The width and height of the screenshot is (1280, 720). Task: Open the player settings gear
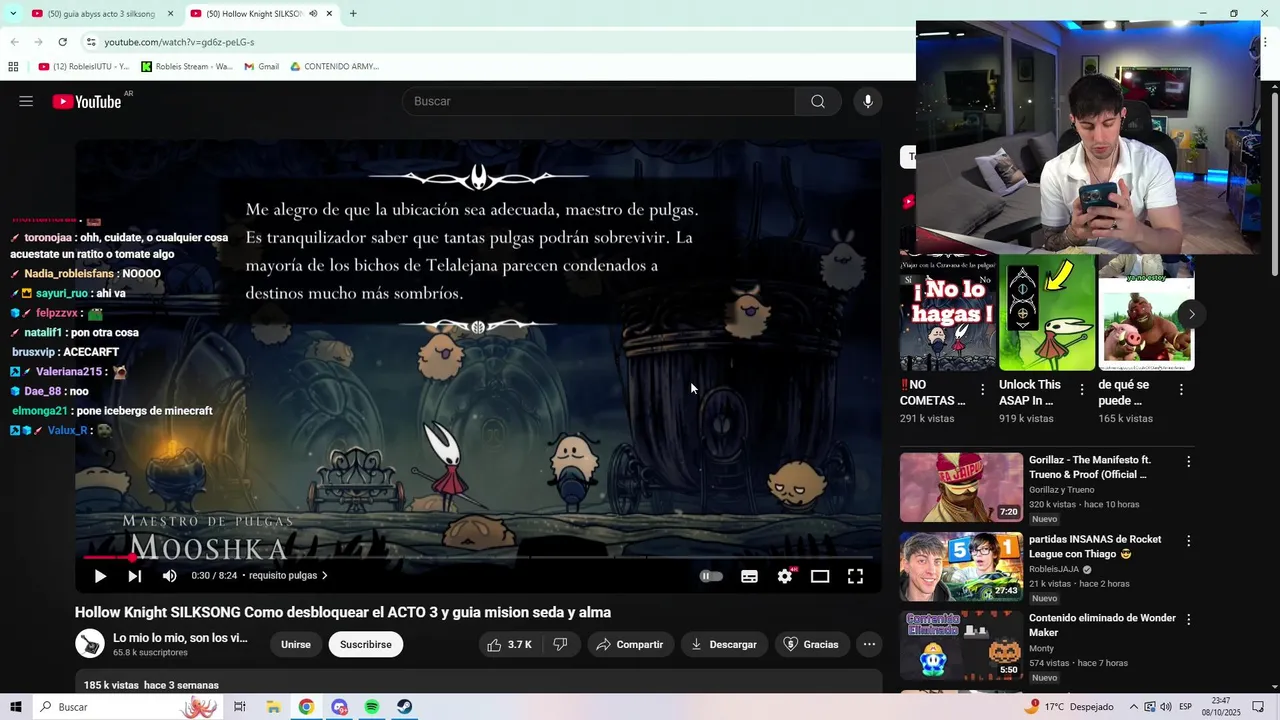tap(785, 576)
